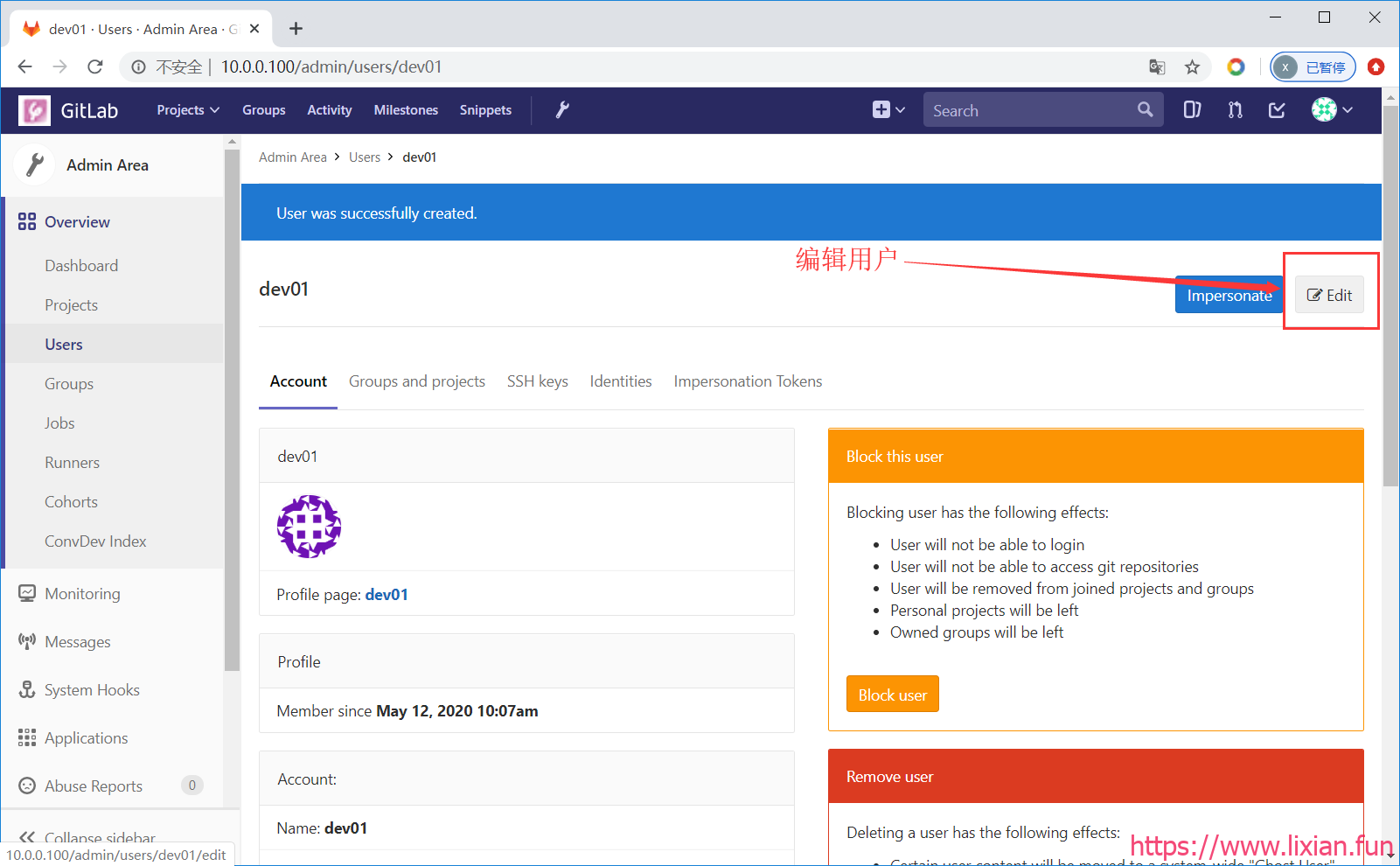Open Runners in the sidebar
This screenshot has height=866, width=1400.
(73, 463)
